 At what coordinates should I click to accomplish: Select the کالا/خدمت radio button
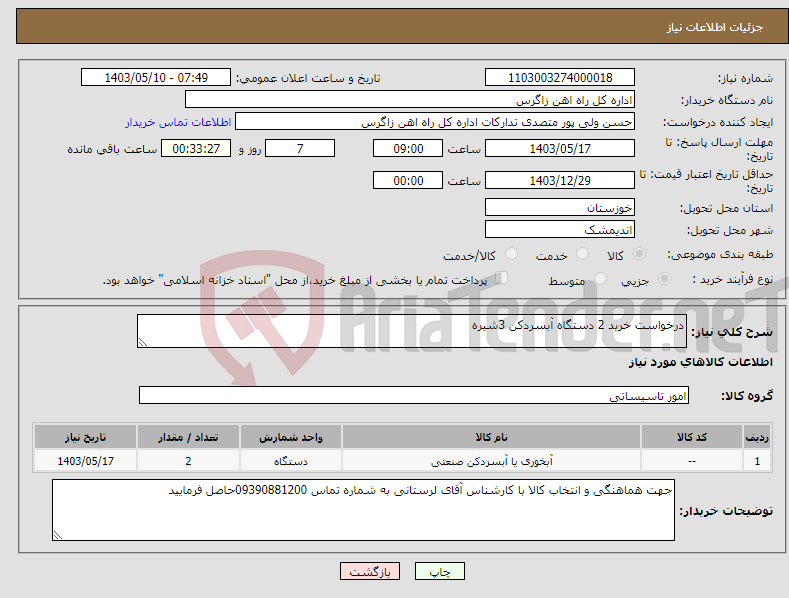[511, 254]
